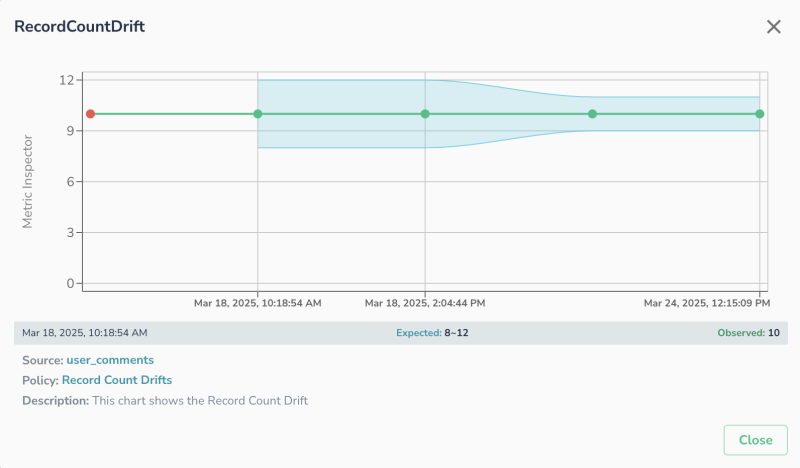Viewport: 800px width, 468px height.
Task: Click the Close button at bottom right
Action: pos(755,440)
